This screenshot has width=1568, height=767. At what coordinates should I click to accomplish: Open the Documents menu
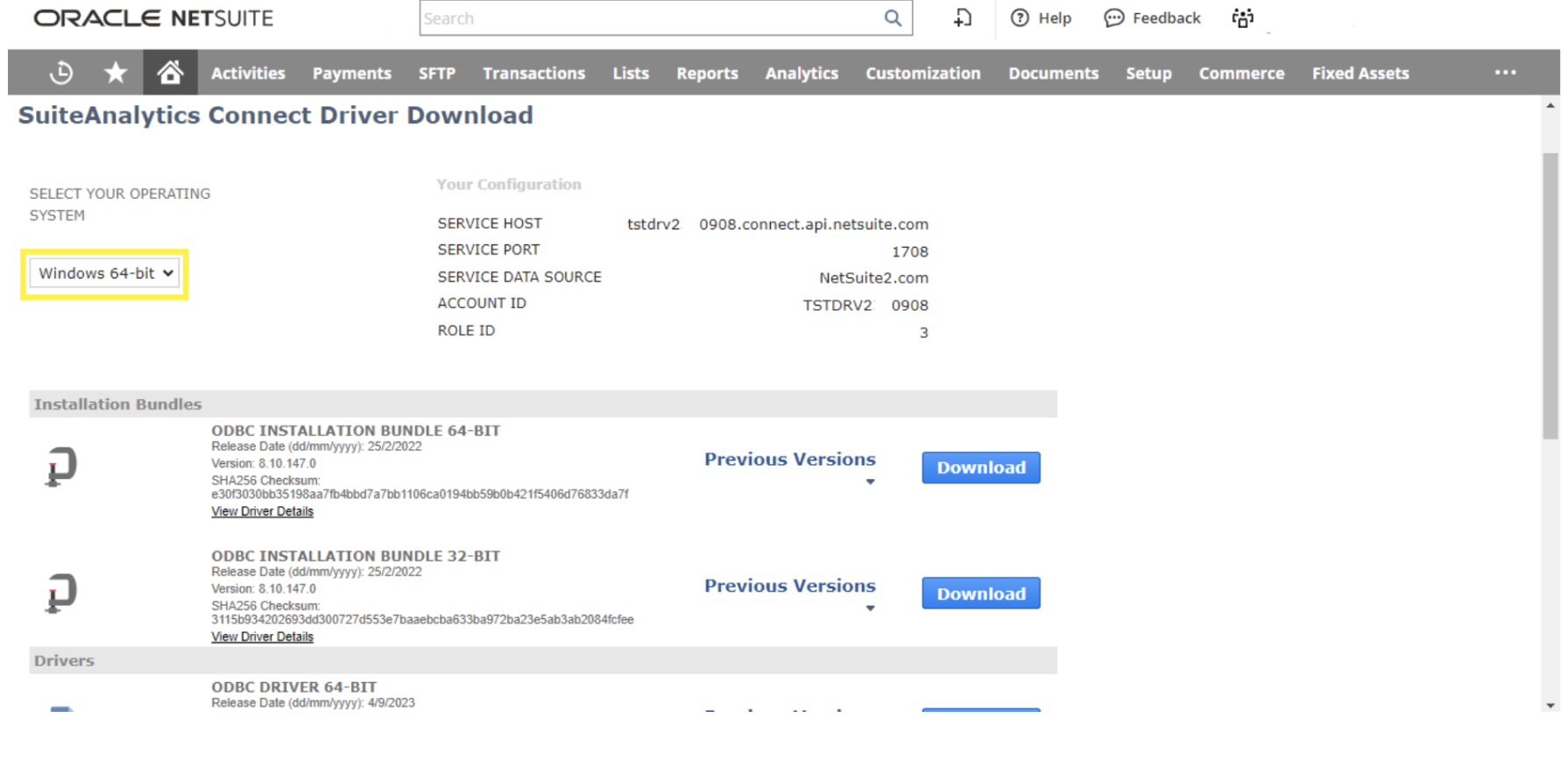point(1054,74)
